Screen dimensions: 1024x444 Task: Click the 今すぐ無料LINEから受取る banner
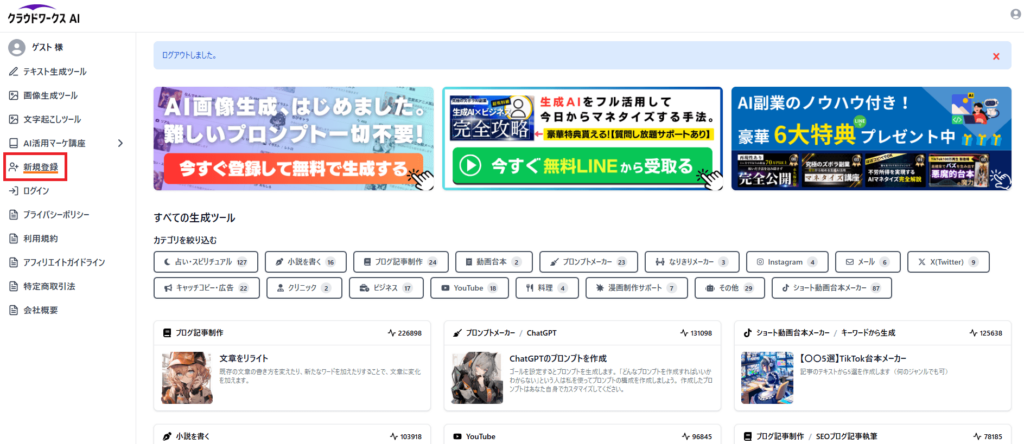pos(583,138)
